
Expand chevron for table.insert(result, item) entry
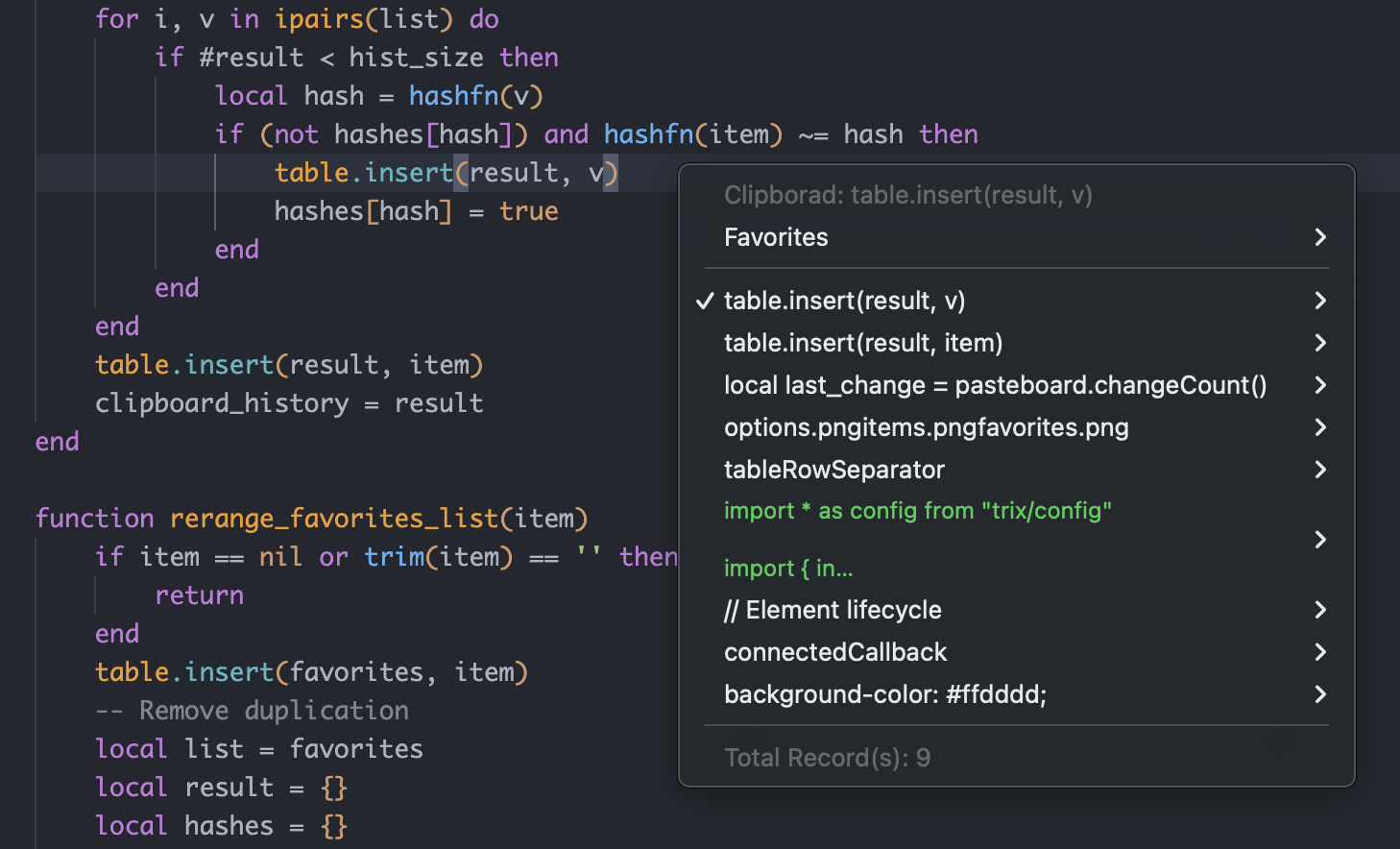pos(1320,343)
